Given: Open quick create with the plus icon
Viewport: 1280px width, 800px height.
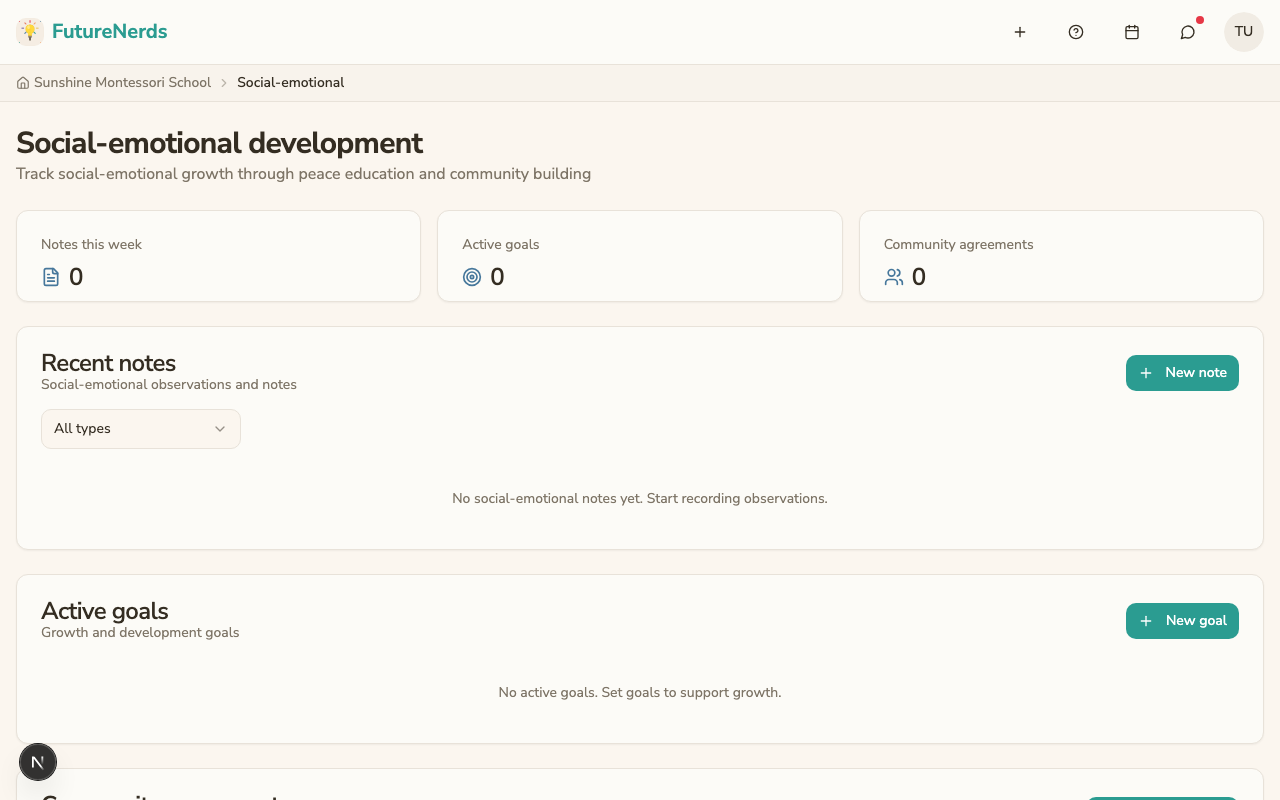Looking at the screenshot, I should (1019, 31).
